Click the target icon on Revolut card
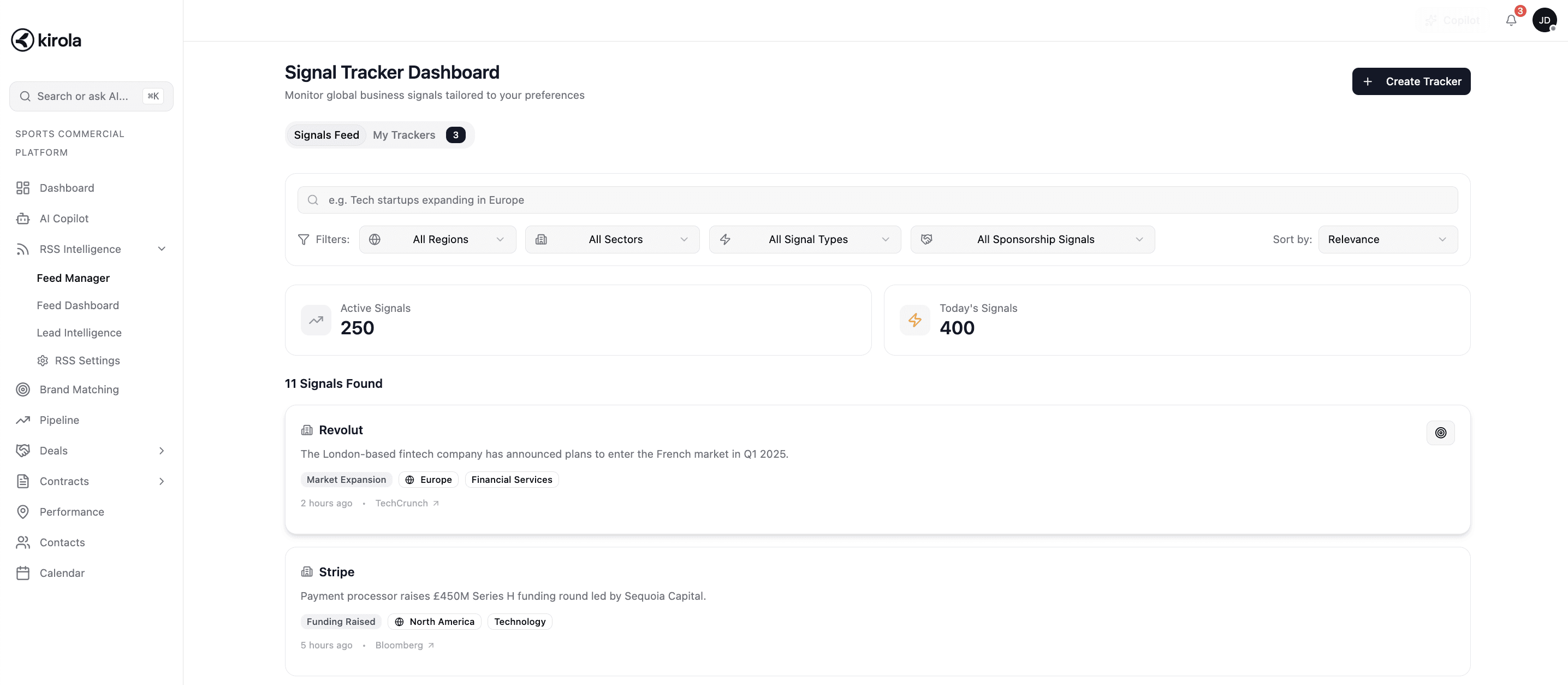 (x=1440, y=433)
